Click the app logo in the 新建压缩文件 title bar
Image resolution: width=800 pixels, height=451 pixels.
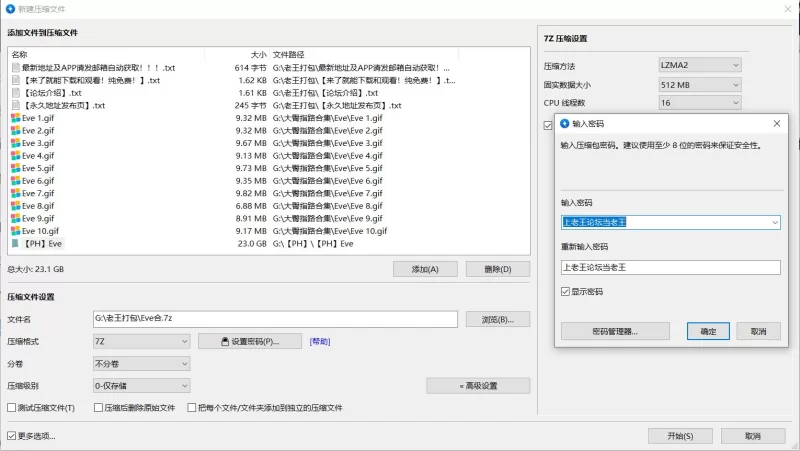(10, 9)
